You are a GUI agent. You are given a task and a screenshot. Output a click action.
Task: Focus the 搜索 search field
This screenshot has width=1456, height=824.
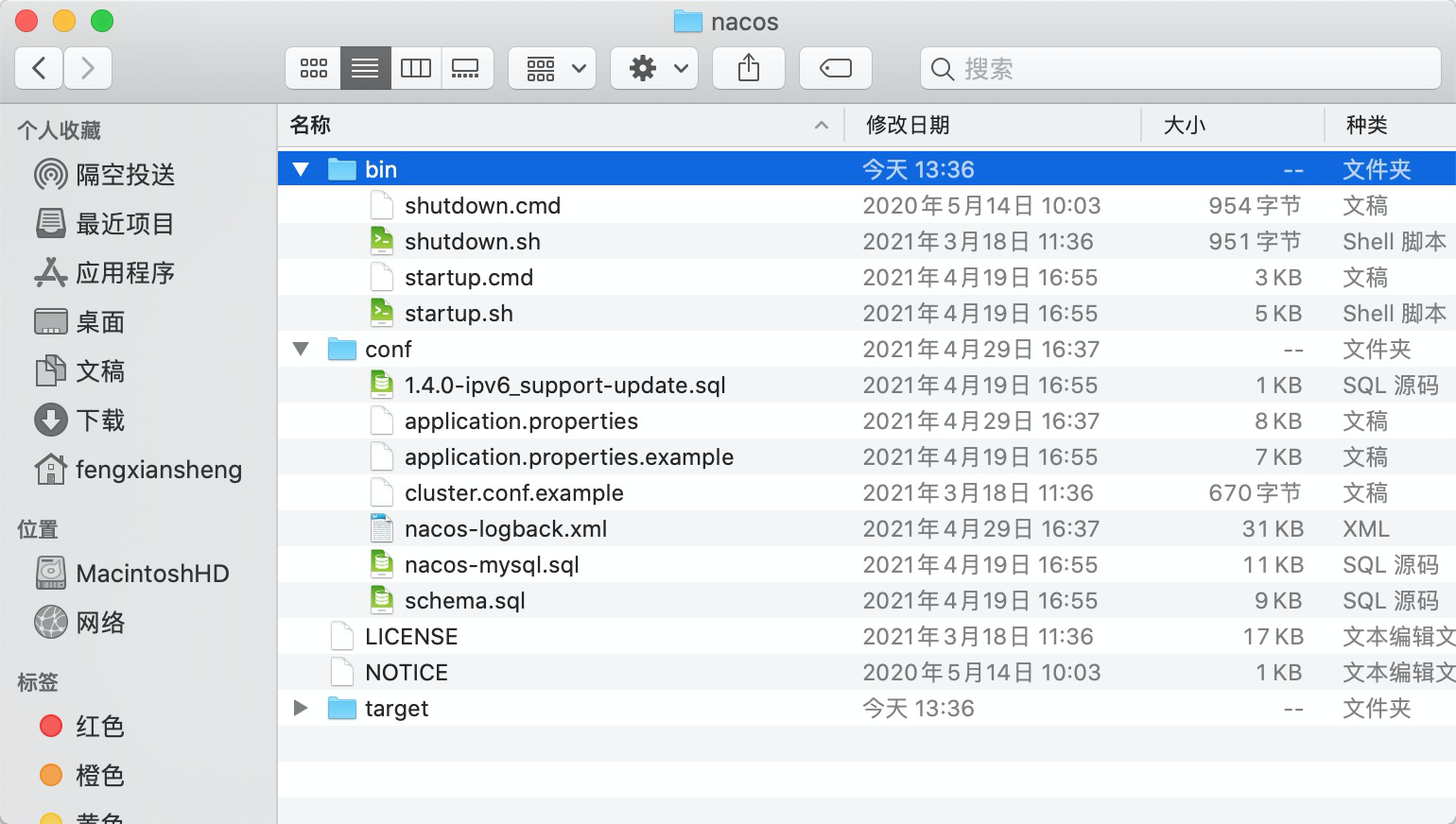(x=1180, y=68)
